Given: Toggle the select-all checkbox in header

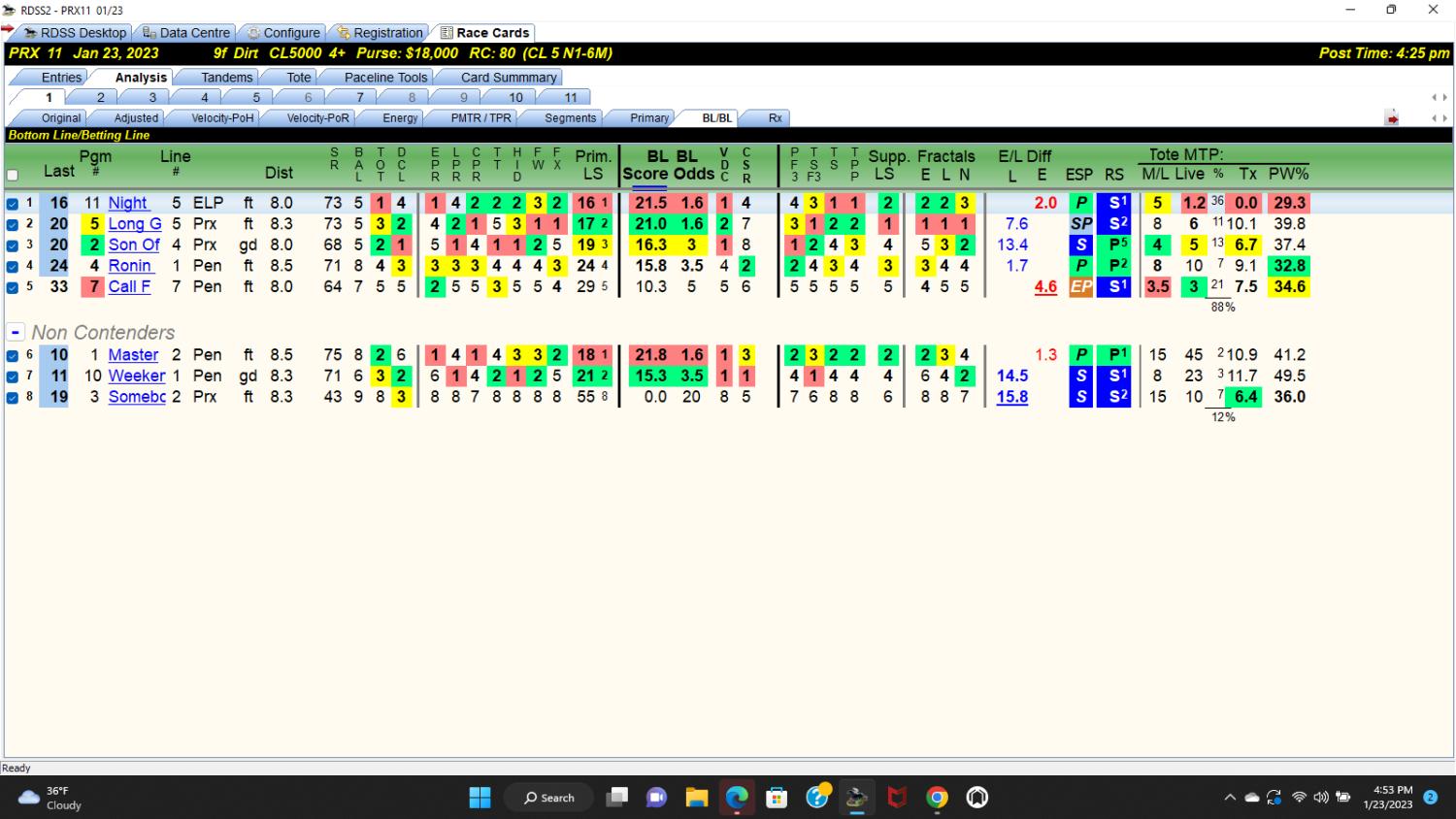Looking at the screenshot, I should click(13, 176).
